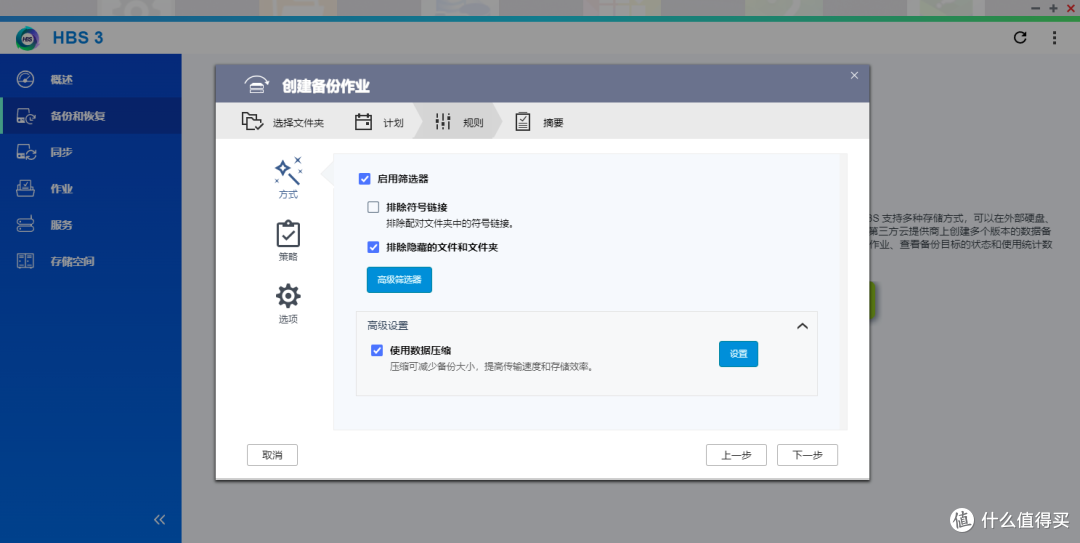Click the 存储空间 storage icon

click(x=25, y=260)
